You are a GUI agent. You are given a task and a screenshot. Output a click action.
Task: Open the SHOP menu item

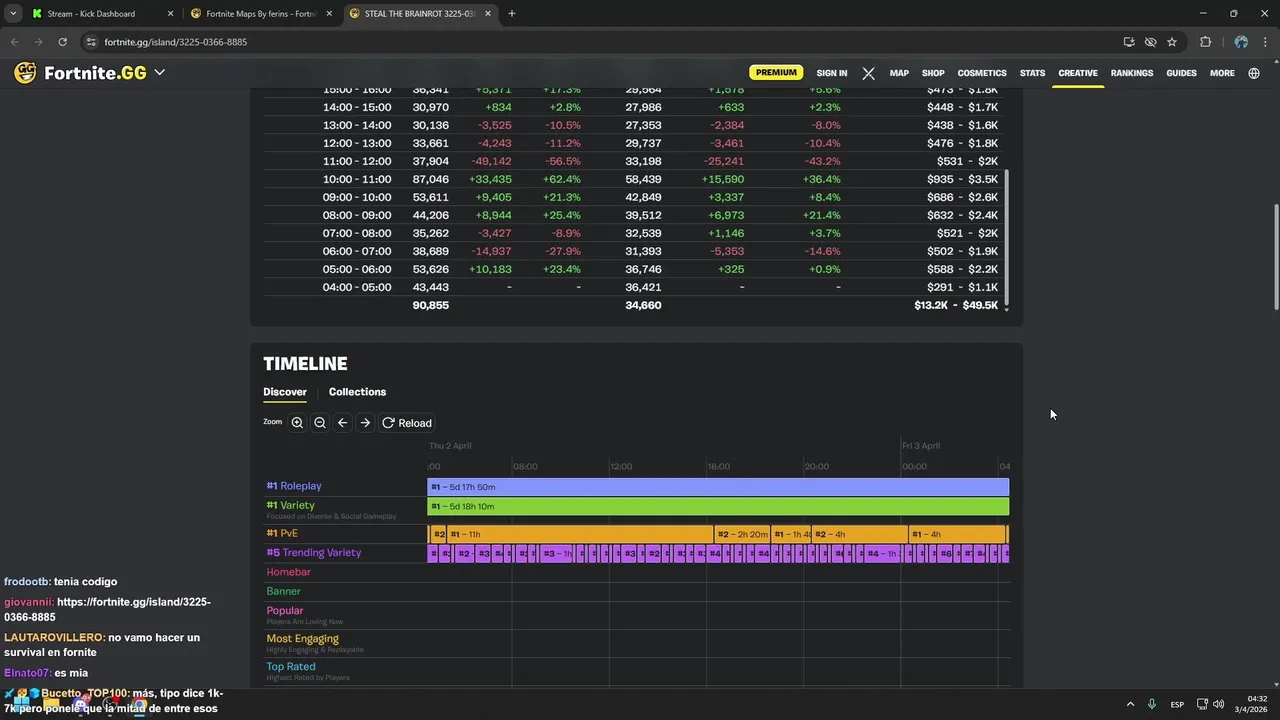[933, 73]
